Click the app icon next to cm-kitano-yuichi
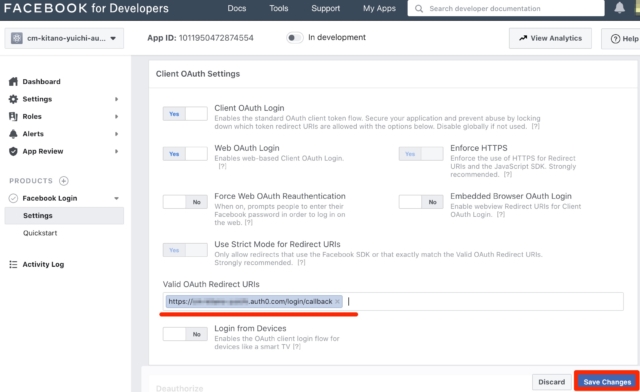This screenshot has height=392, width=640. click(17, 38)
